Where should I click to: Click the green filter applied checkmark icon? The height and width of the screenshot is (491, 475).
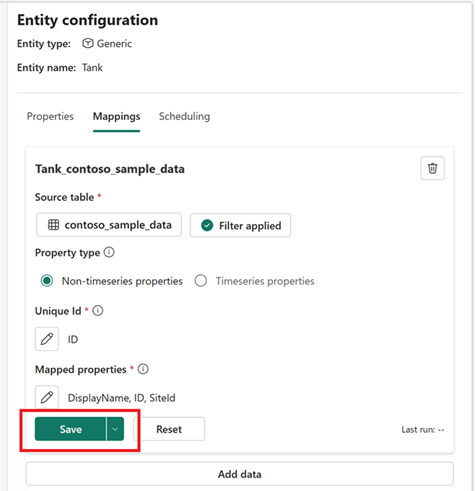(207, 225)
